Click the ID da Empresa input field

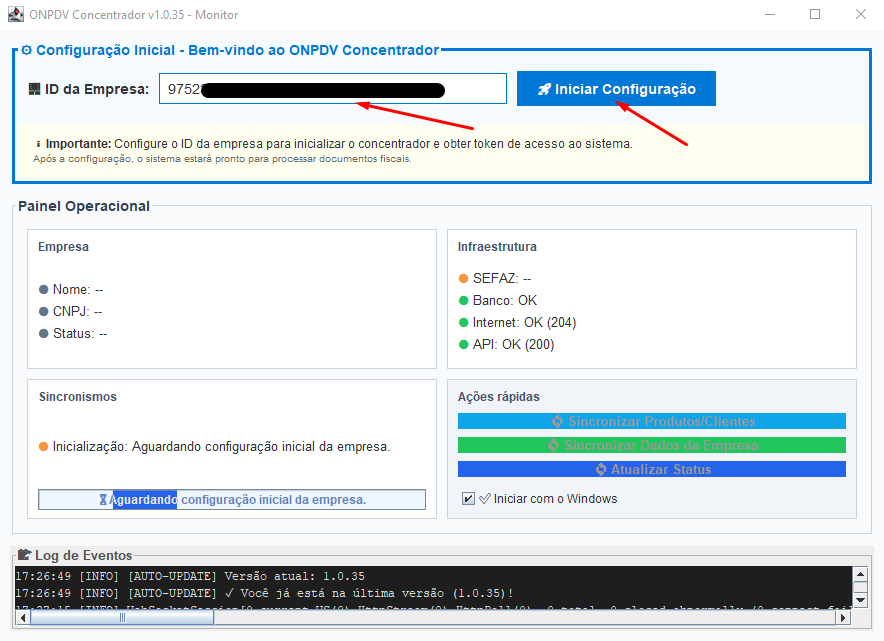coord(333,89)
